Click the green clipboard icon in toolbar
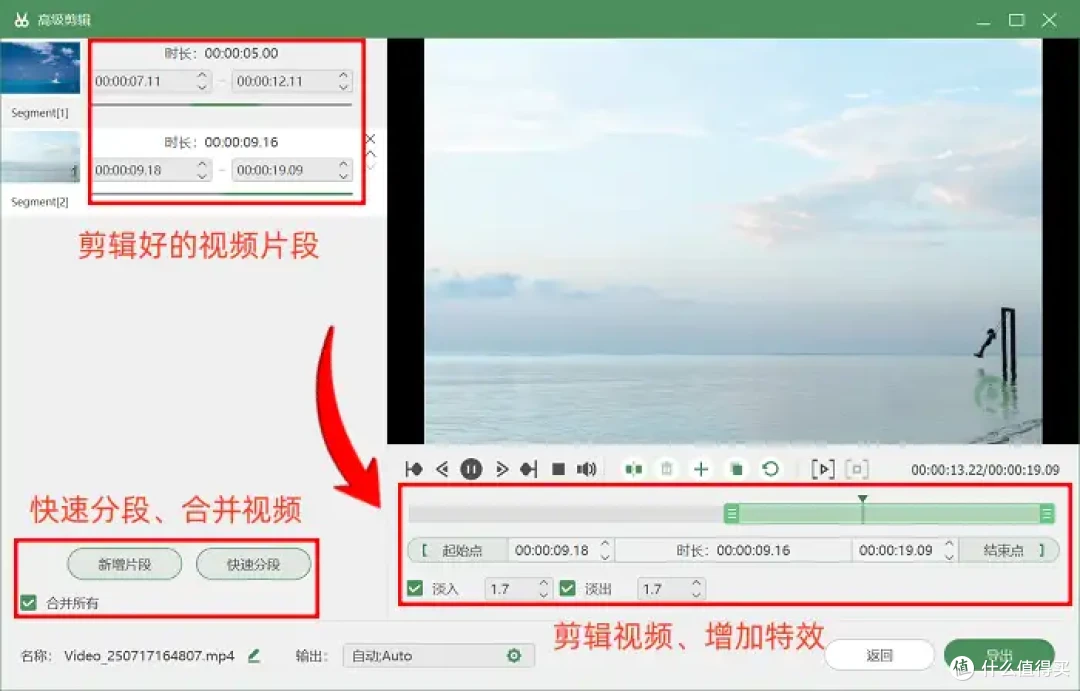 (x=736, y=469)
